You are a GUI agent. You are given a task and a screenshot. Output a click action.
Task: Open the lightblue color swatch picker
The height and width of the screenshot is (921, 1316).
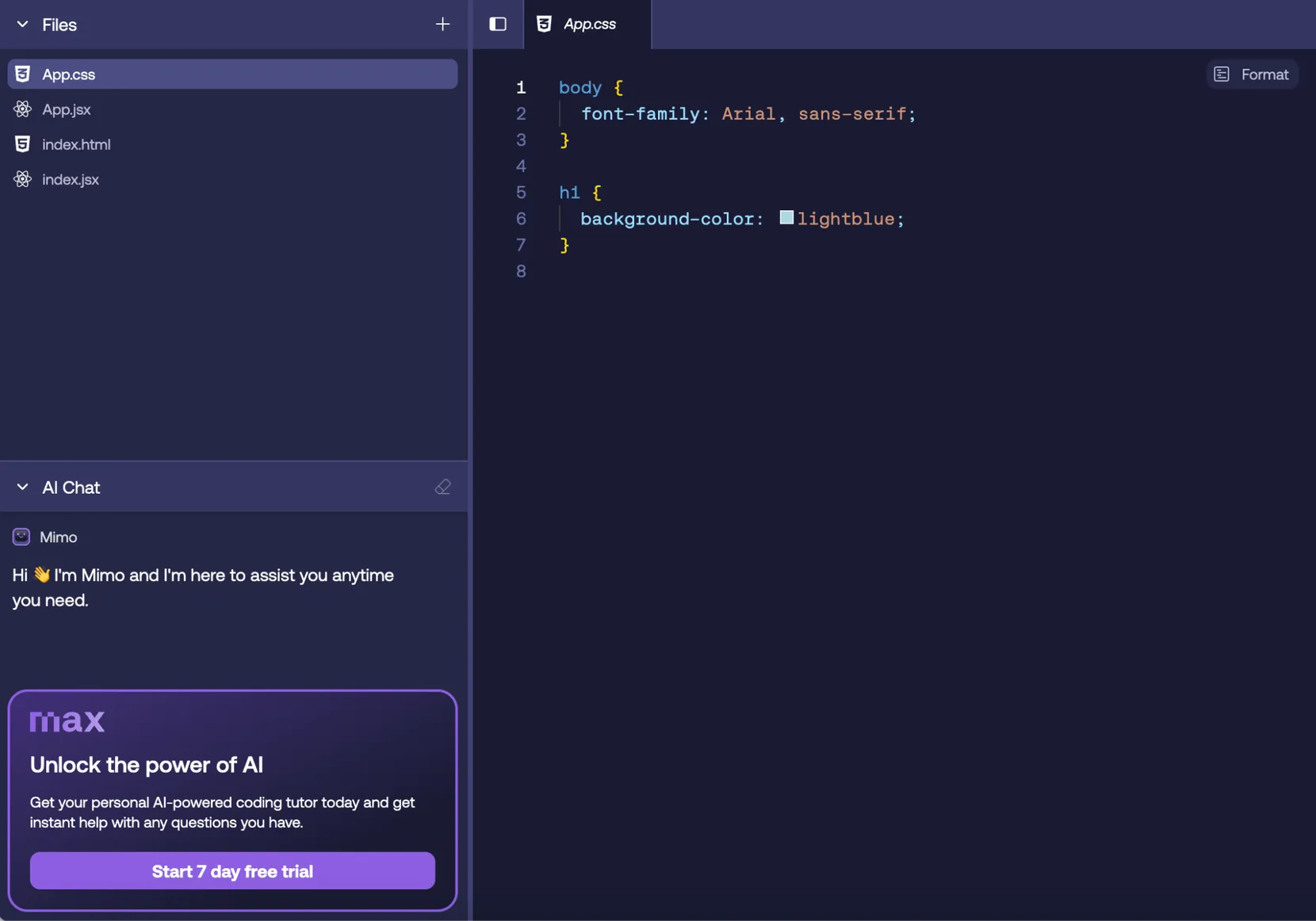pyautogui.click(x=786, y=217)
